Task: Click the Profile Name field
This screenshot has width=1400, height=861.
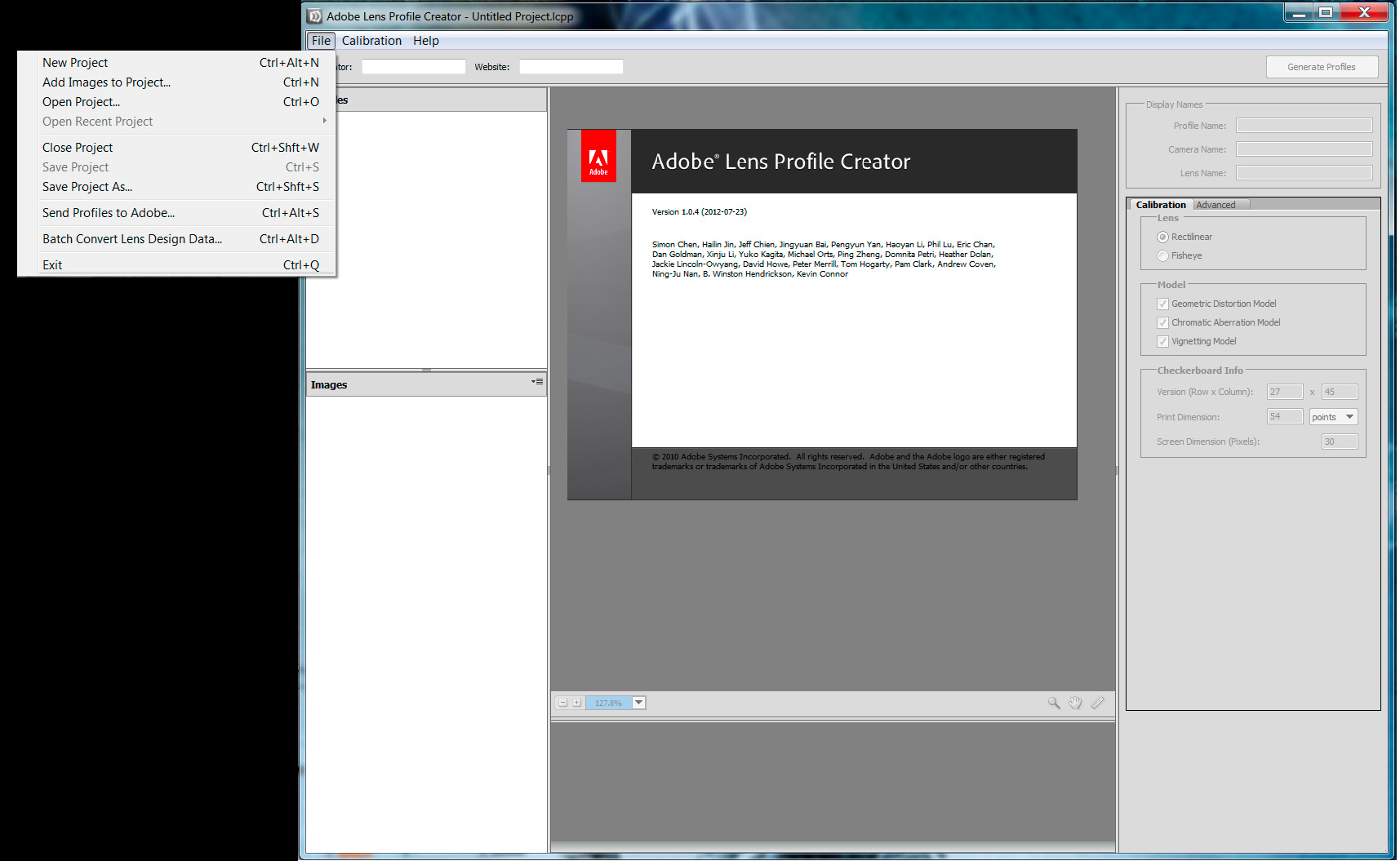Action: click(1304, 126)
